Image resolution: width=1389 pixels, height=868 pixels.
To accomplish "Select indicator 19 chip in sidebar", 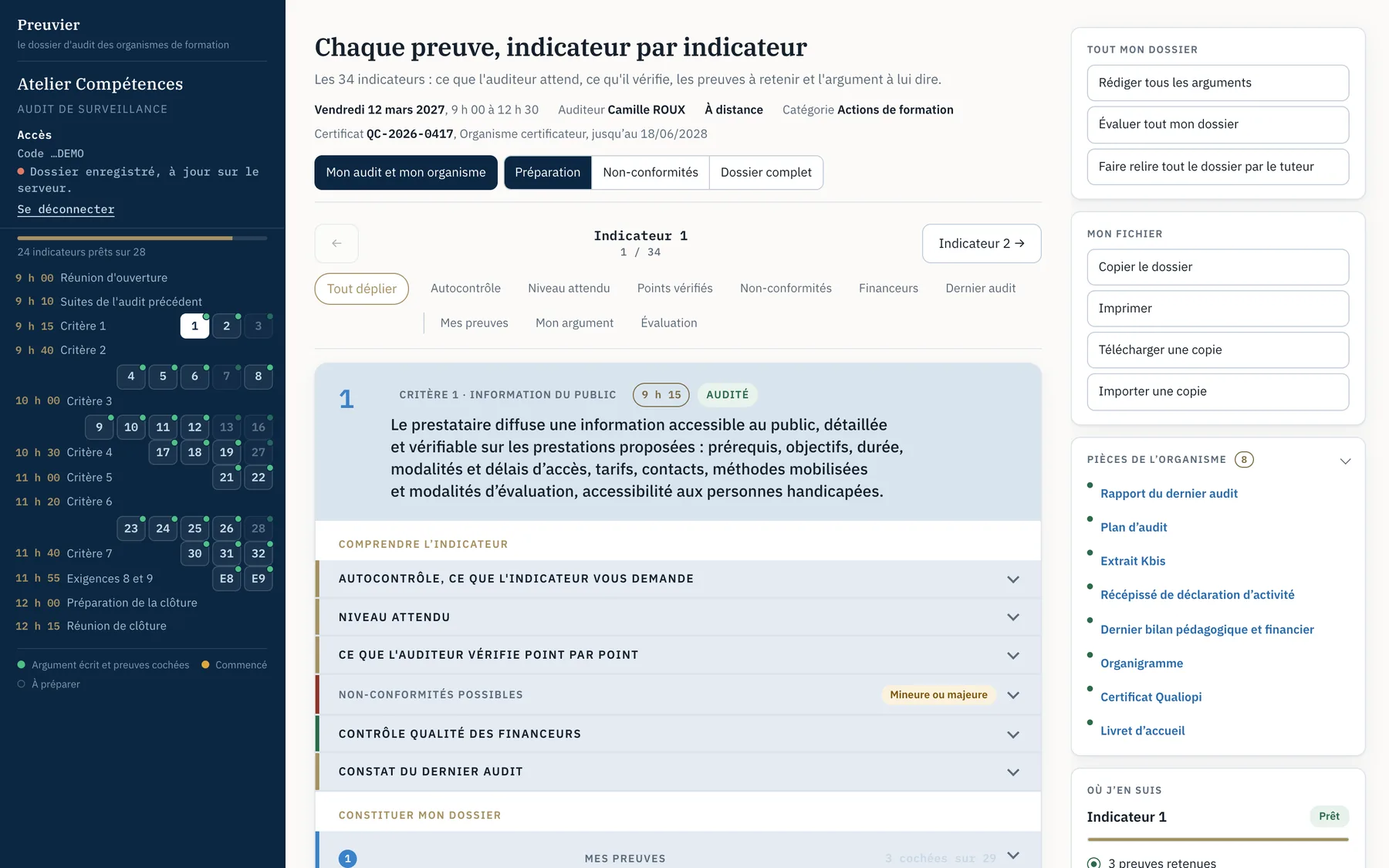I will click(226, 452).
